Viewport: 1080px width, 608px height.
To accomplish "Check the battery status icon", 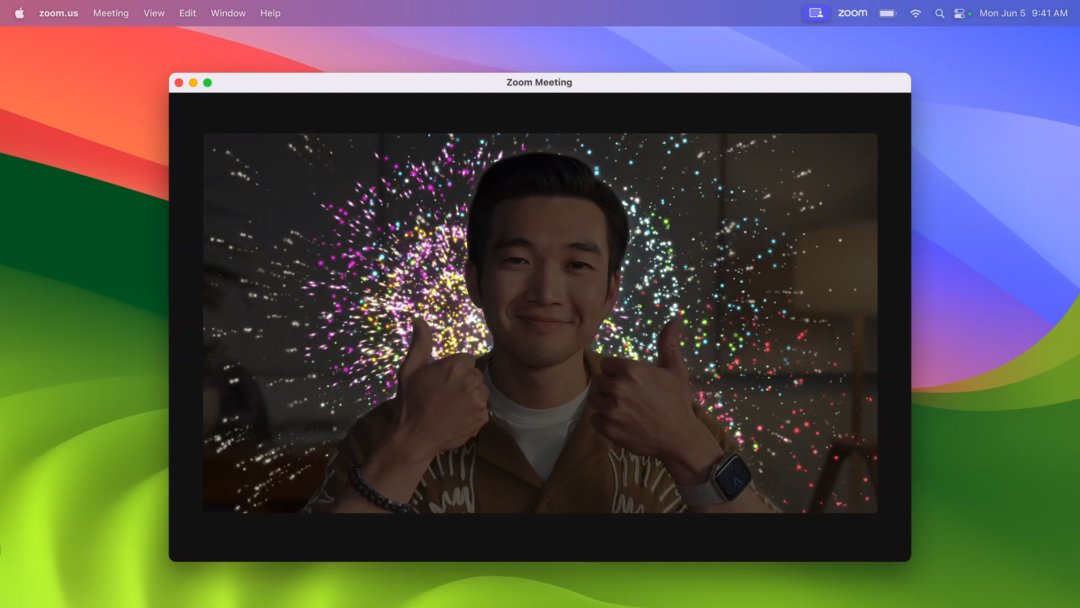I will pyautogui.click(x=888, y=13).
